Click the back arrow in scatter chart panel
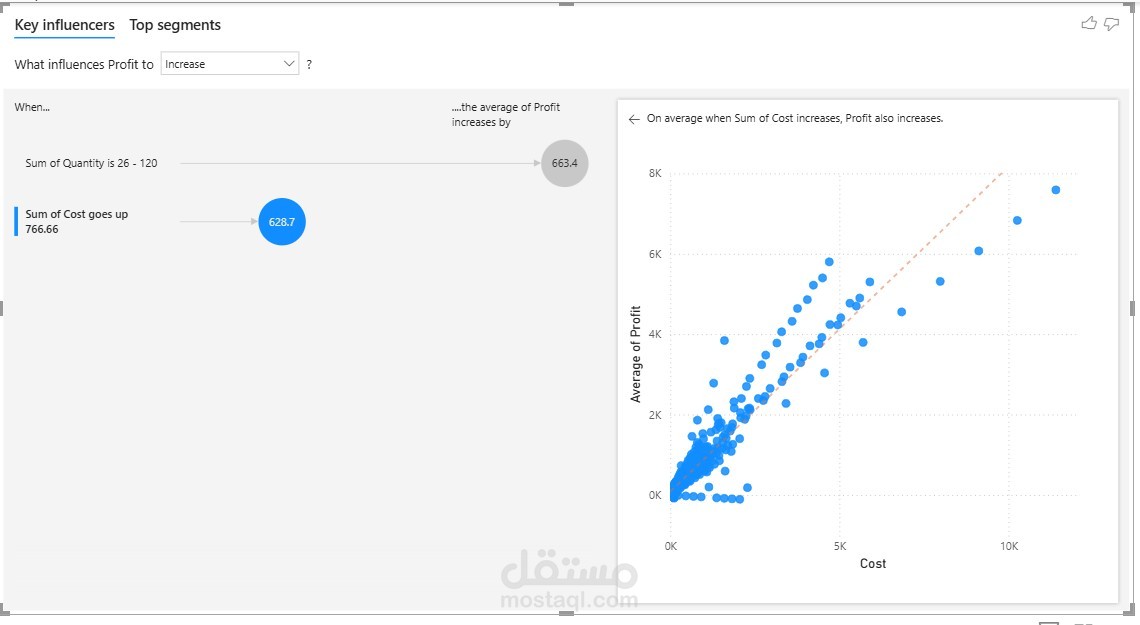 pyautogui.click(x=634, y=119)
